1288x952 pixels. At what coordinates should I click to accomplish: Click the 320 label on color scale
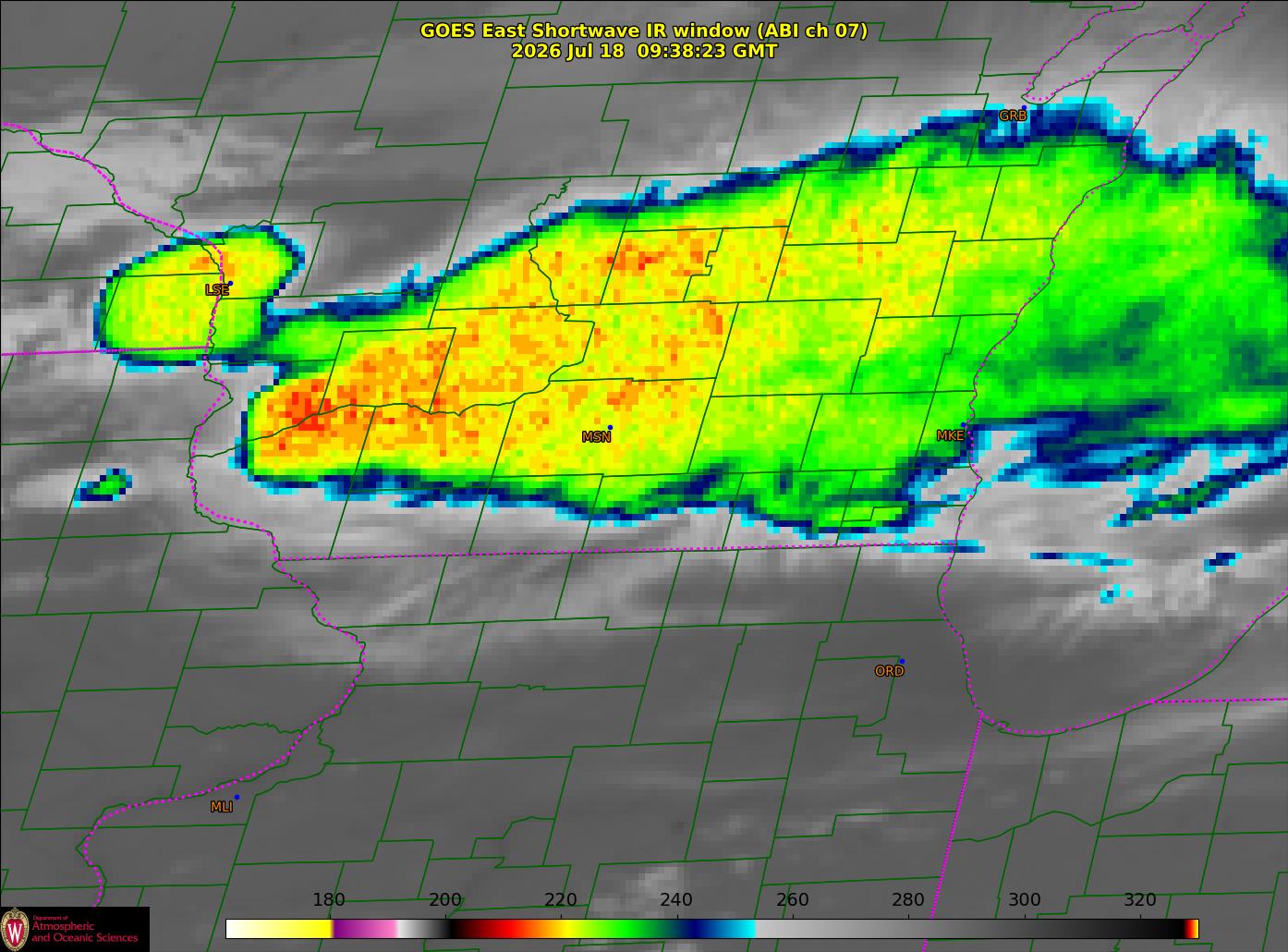1140,900
